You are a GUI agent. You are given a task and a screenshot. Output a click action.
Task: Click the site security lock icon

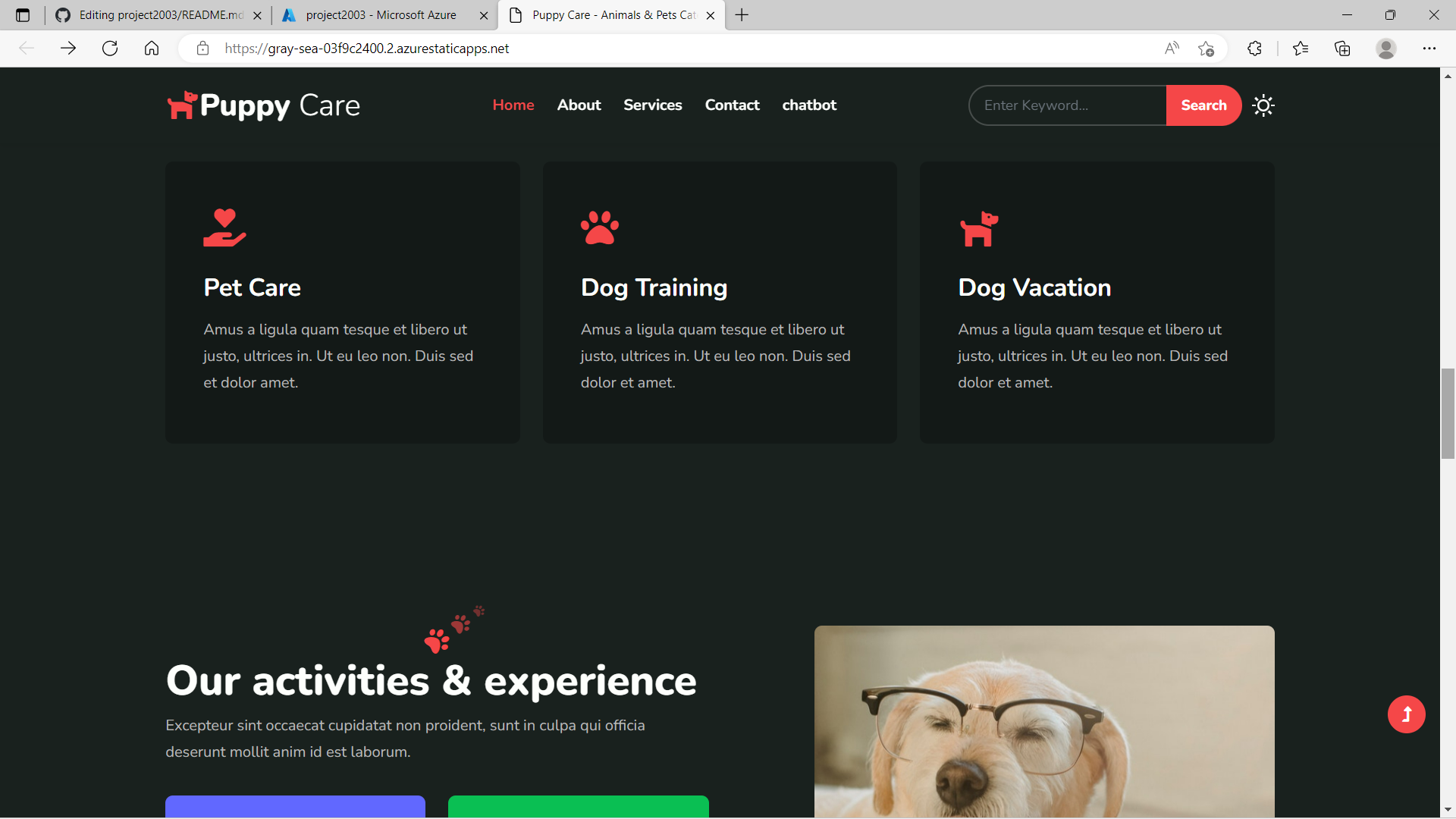(202, 48)
